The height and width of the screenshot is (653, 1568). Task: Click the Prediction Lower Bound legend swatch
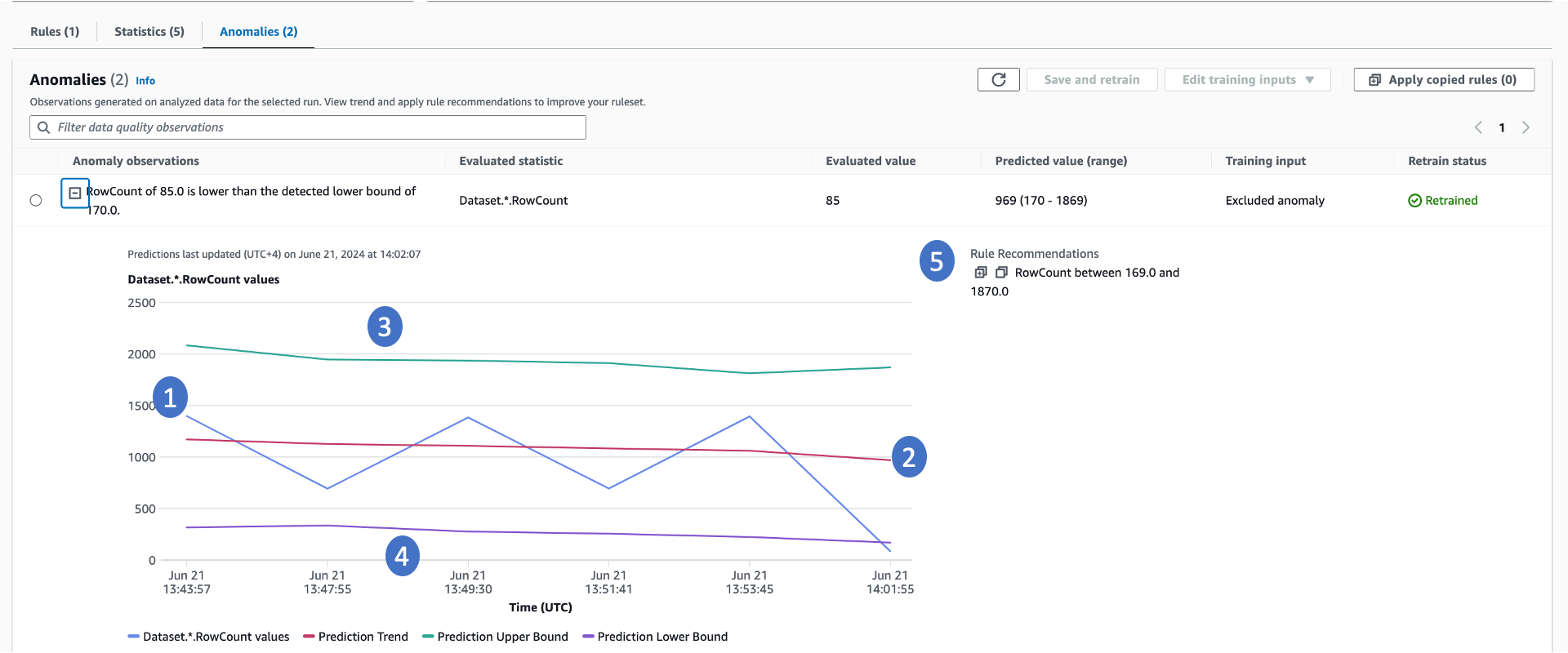[x=588, y=637]
